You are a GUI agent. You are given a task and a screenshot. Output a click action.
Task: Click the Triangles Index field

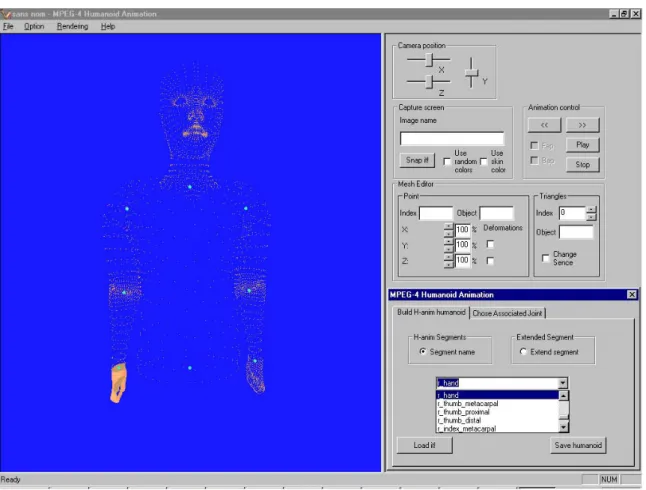pyautogui.click(x=572, y=213)
